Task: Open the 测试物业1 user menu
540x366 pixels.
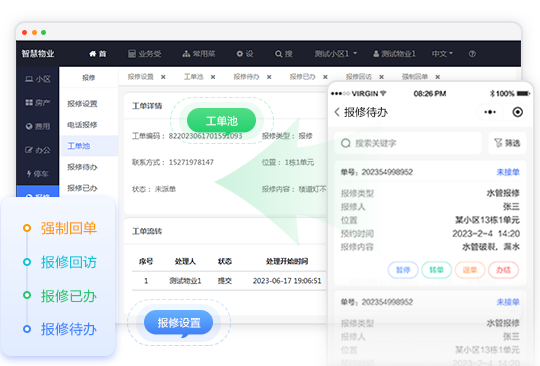Action: 394,54
